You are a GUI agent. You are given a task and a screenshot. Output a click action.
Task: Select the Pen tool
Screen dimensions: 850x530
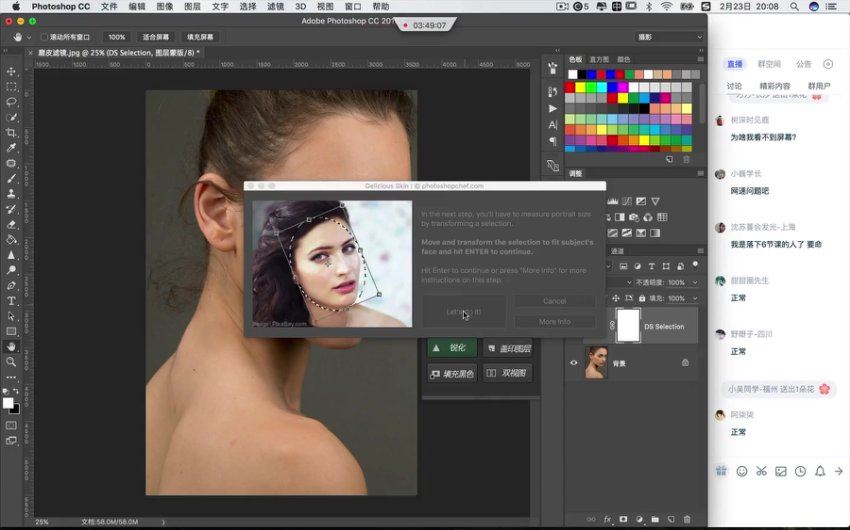click(x=11, y=285)
